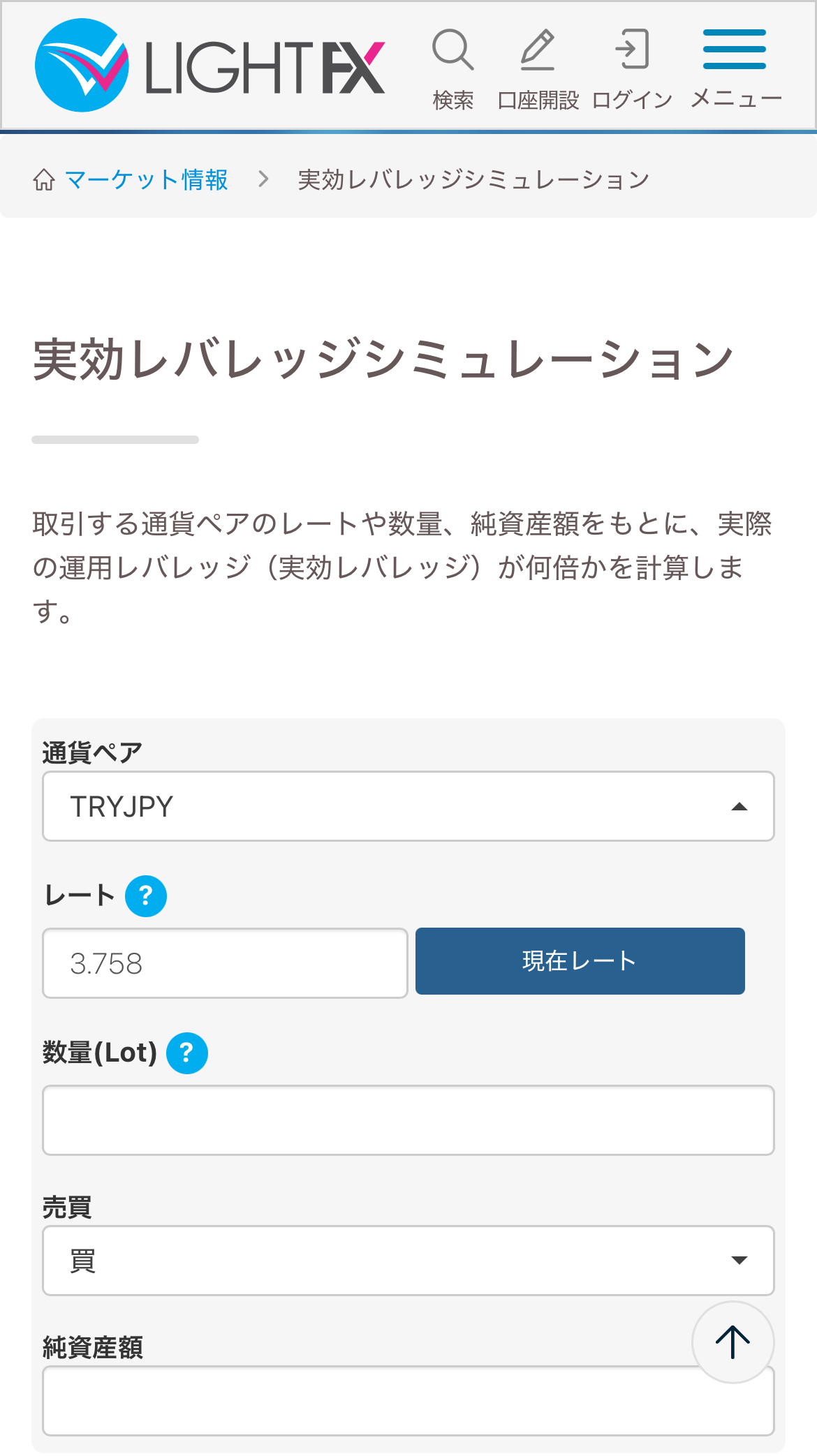This screenshot has width=817, height=1456.
Task: Click the scroll-to-top arrow button
Action: (733, 1342)
